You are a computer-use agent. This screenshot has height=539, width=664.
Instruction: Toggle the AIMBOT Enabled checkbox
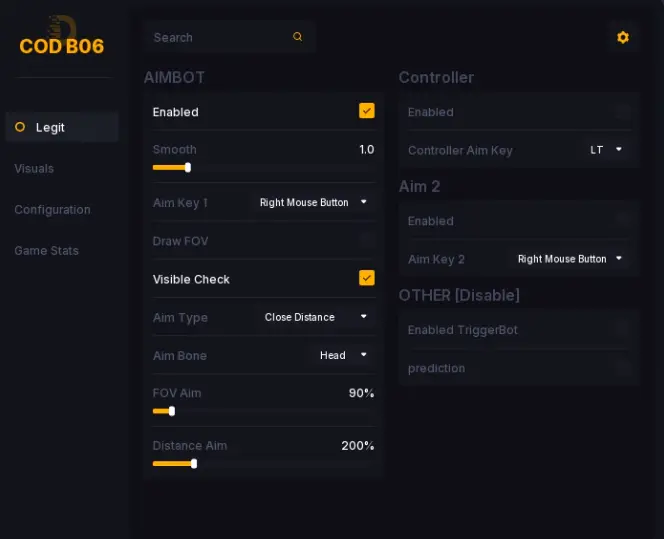tap(367, 111)
